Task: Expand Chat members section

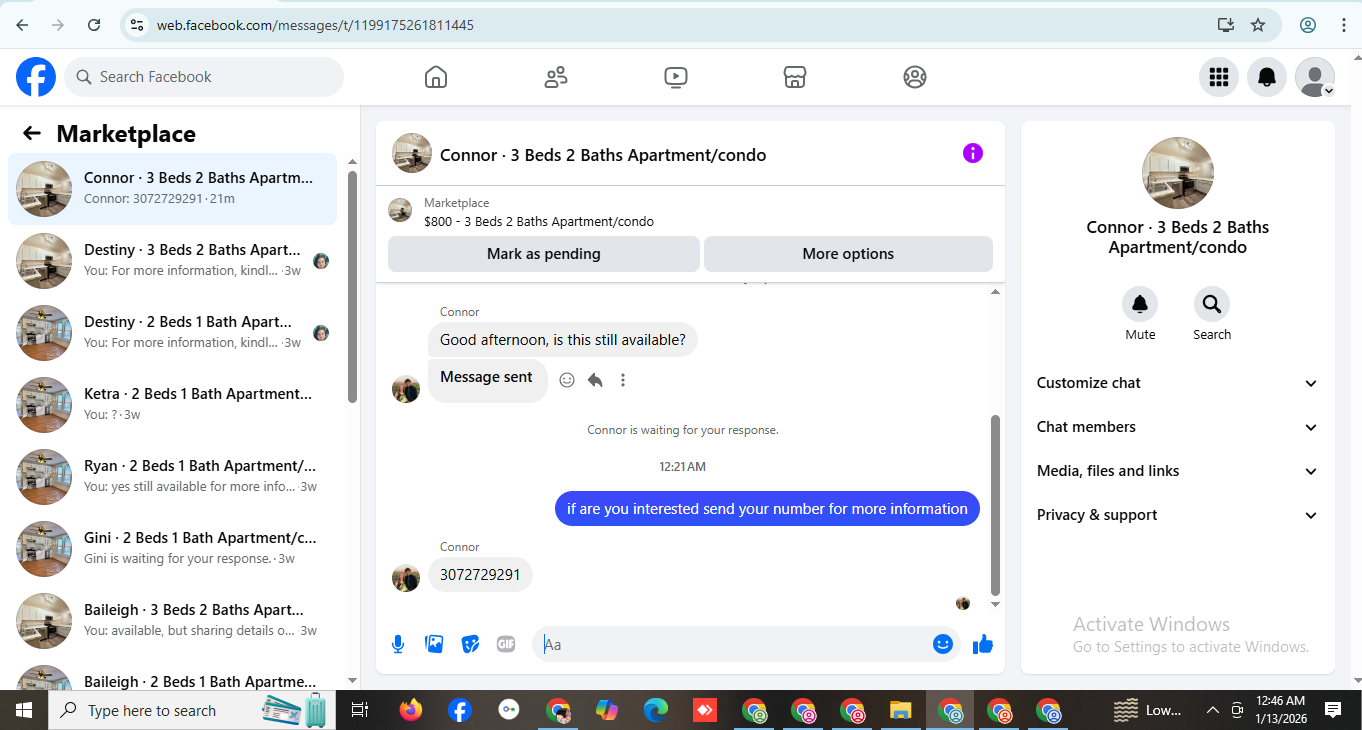Action: (x=1178, y=427)
